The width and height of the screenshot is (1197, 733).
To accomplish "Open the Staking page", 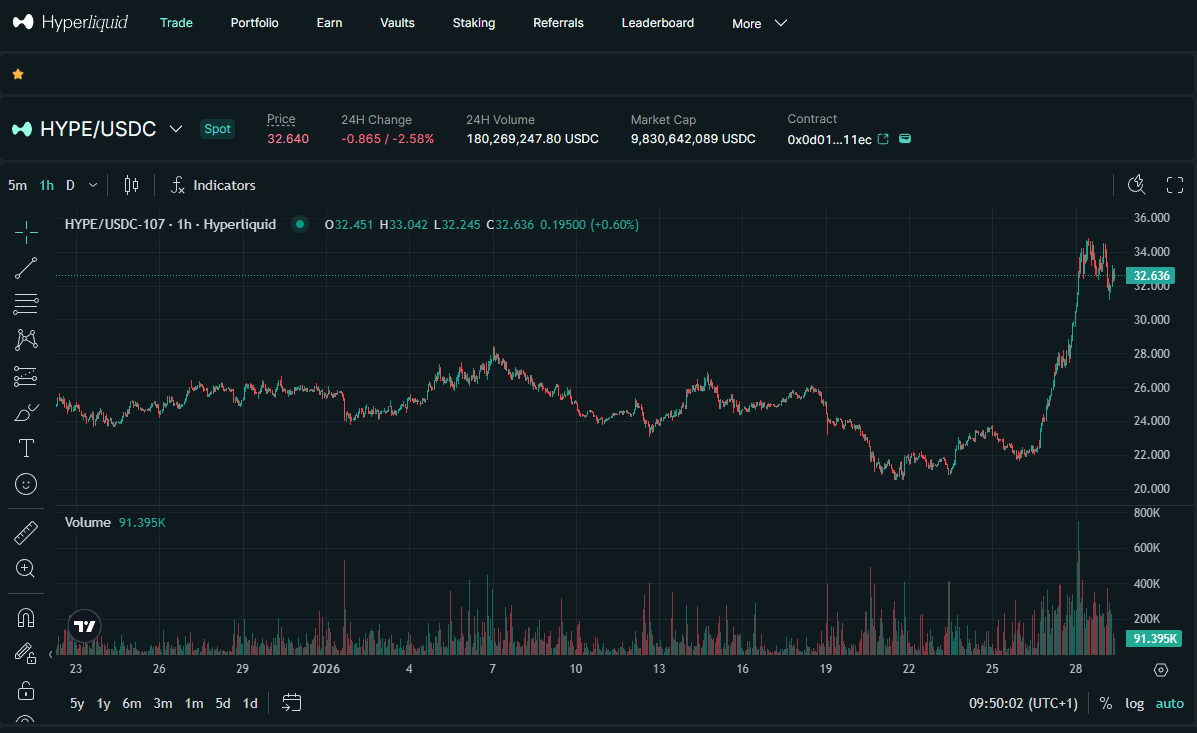I will click(474, 23).
